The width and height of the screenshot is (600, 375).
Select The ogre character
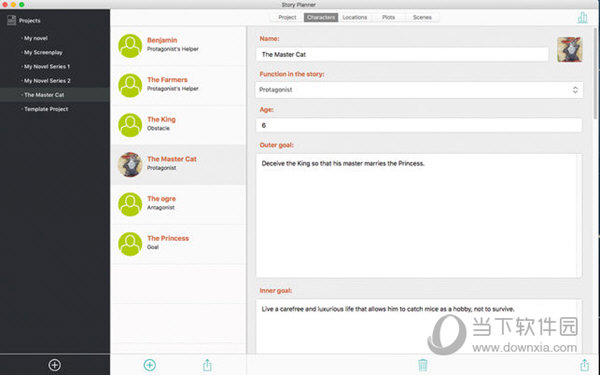click(x=178, y=204)
